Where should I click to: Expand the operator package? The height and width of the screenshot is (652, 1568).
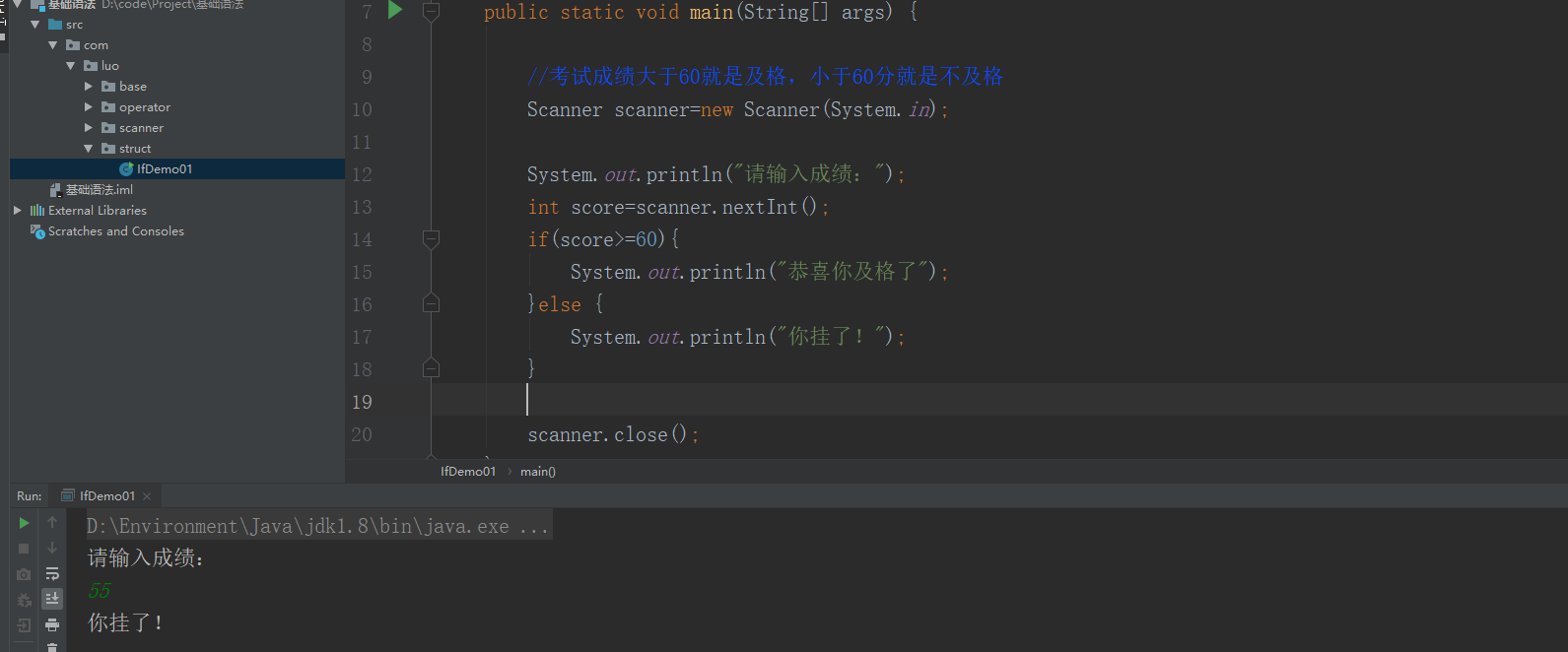click(x=89, y=107)
